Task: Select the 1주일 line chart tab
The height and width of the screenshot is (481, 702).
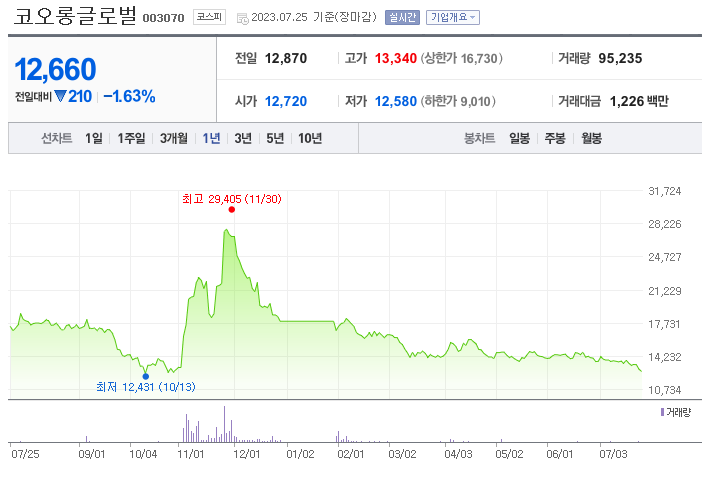Action: click(131, 138)
